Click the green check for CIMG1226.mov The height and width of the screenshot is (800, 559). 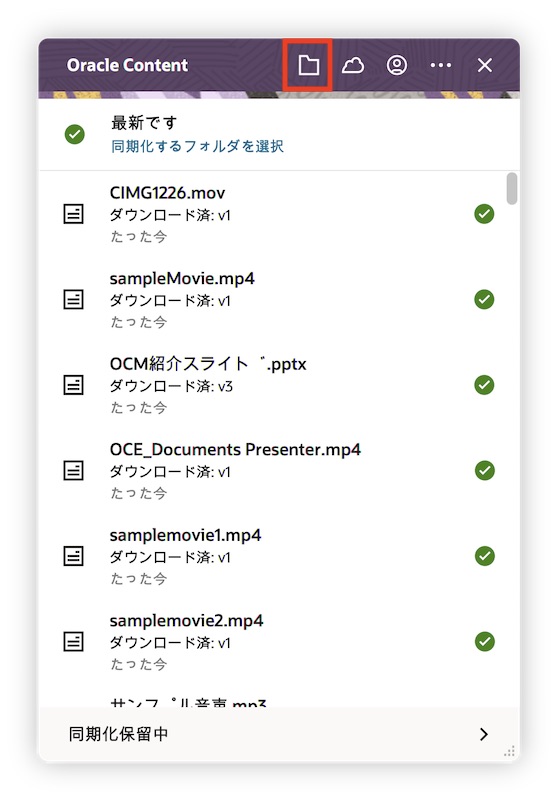click(485, 214)
